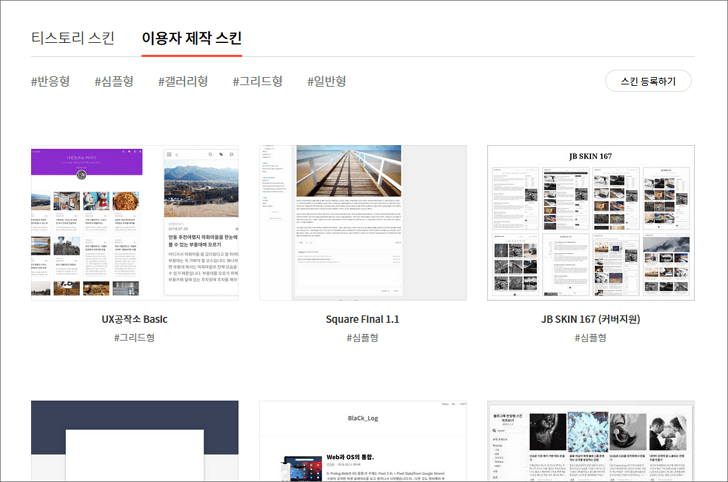This screenshot has width=728, height=482.
Task: Open the dark navy header skin thumbnail
Action: pos(135,441)
